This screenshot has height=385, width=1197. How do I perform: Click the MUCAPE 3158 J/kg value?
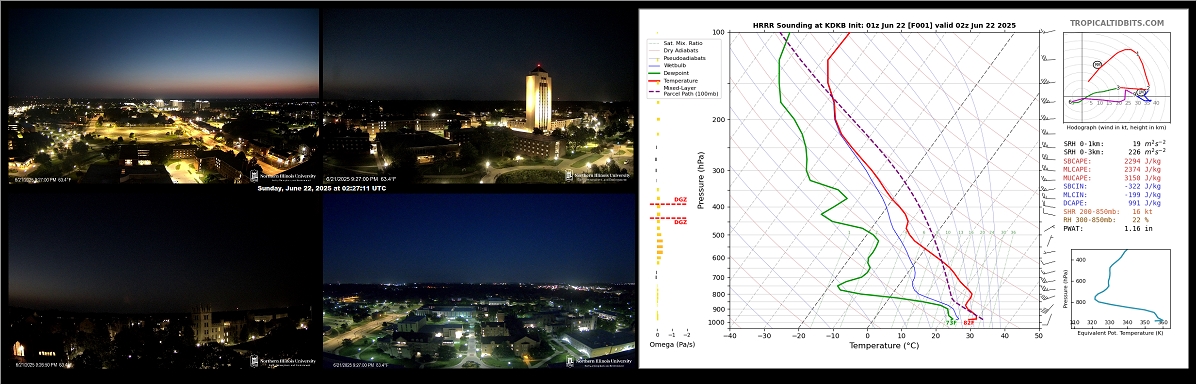click(1142, 177)
